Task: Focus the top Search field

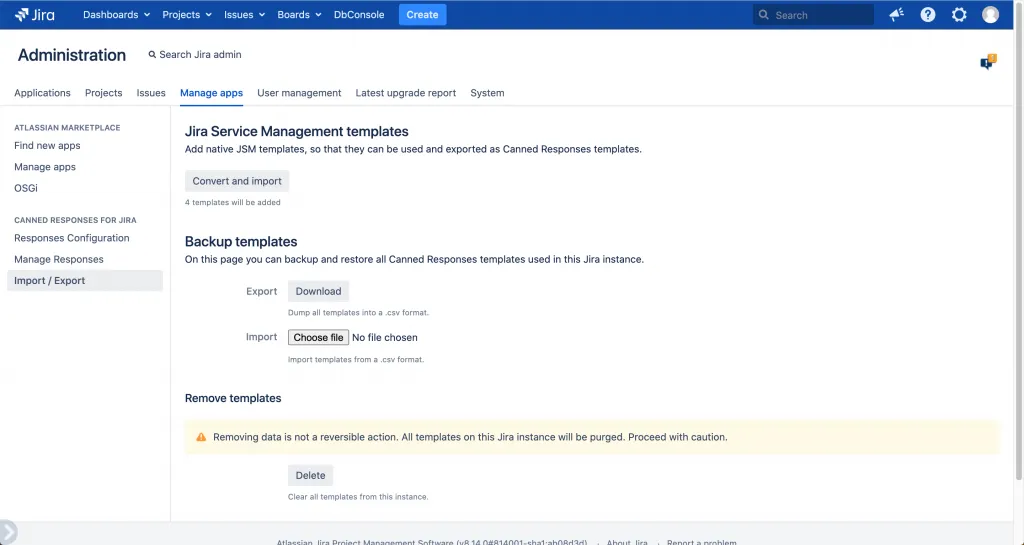Action: (x=813, y=14)
